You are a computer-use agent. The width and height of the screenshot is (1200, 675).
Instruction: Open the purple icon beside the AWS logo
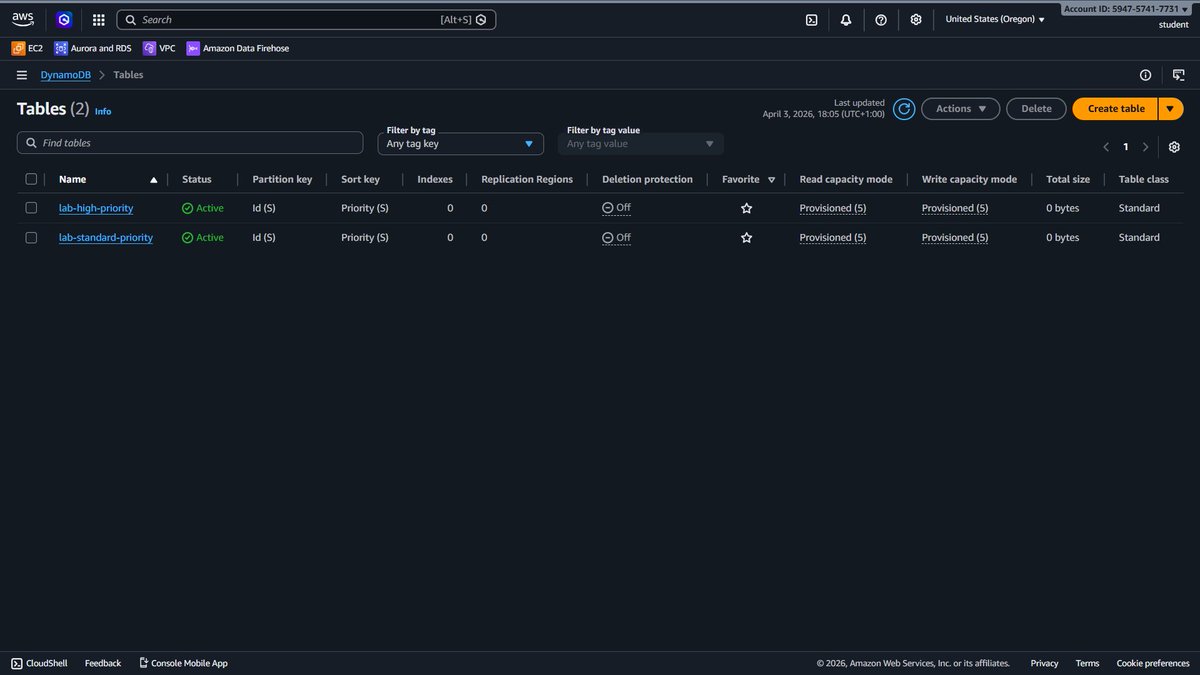pos(64,19)
